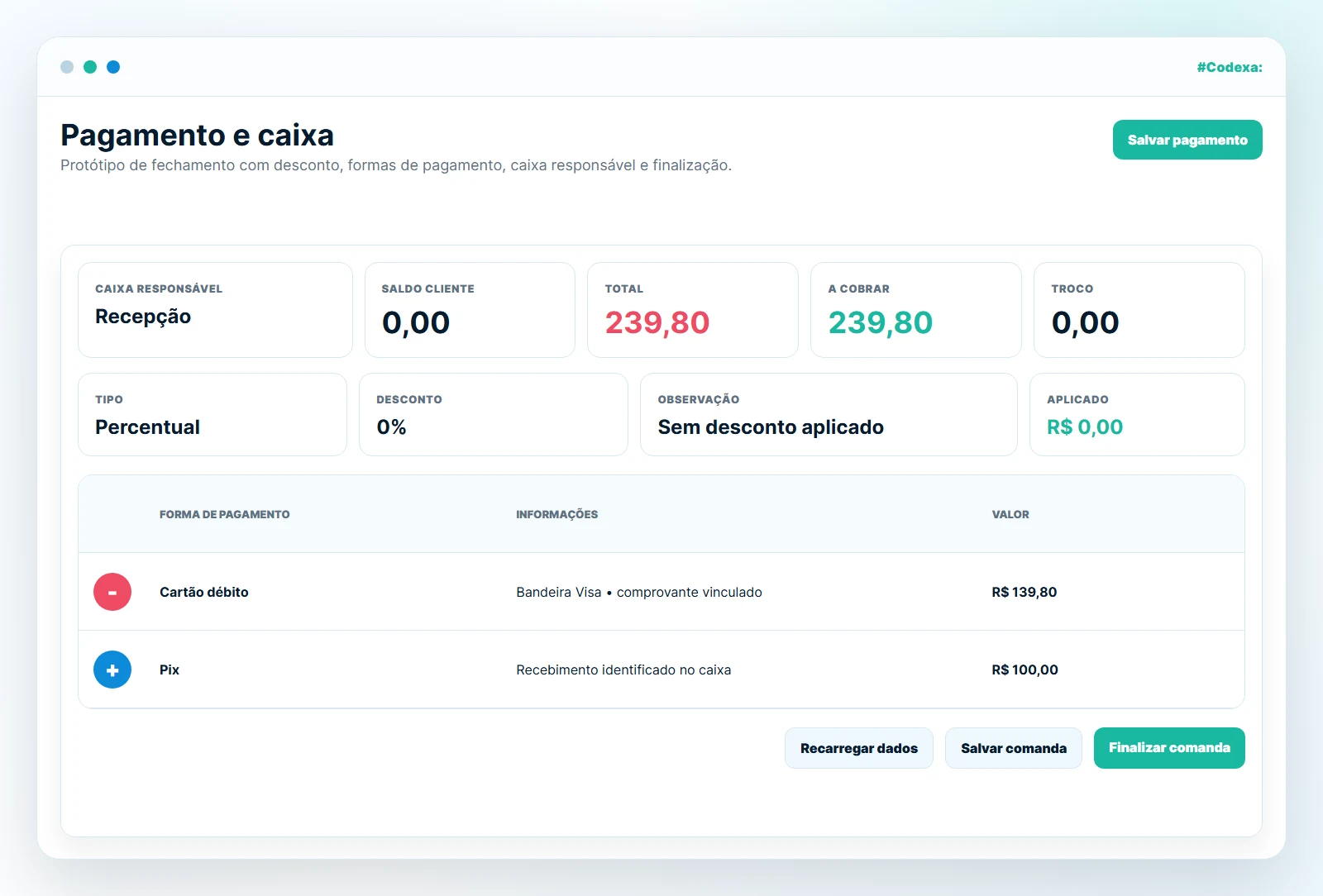Click the Desconto field showing 0%
The image size is (1323, 896).
click(494, 414)
